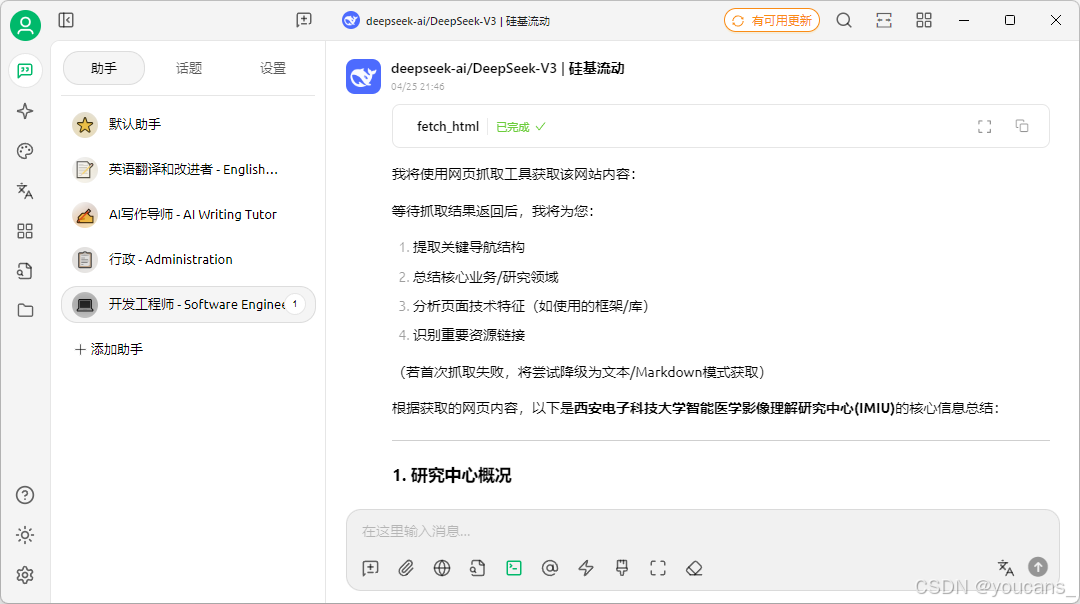This screenshot has height=604, width=1080.
Task: Click the 1. 研究中心概况 heading
Action: click(452, 476)
